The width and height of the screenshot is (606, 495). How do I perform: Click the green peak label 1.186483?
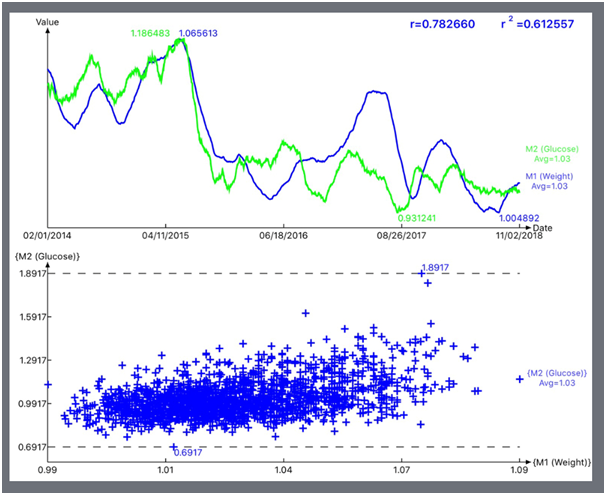pos(151,34)
